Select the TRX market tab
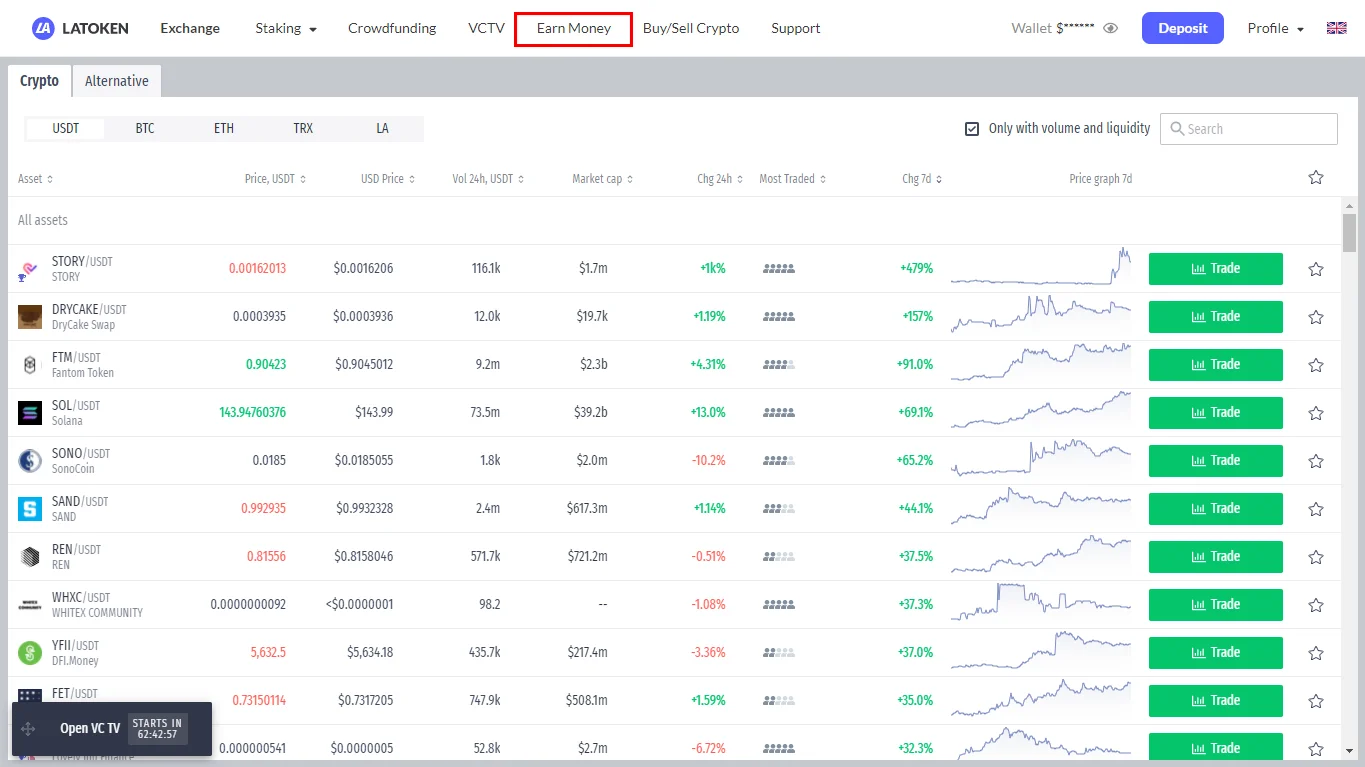 click(303, 129)
